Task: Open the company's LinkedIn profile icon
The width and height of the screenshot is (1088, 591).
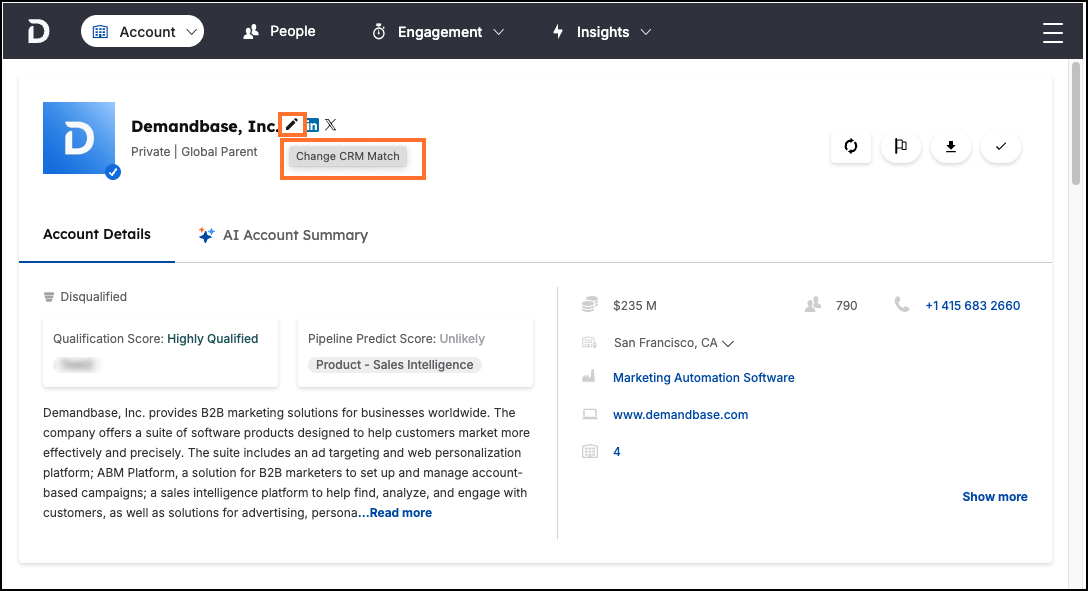Action: (313, 125)
